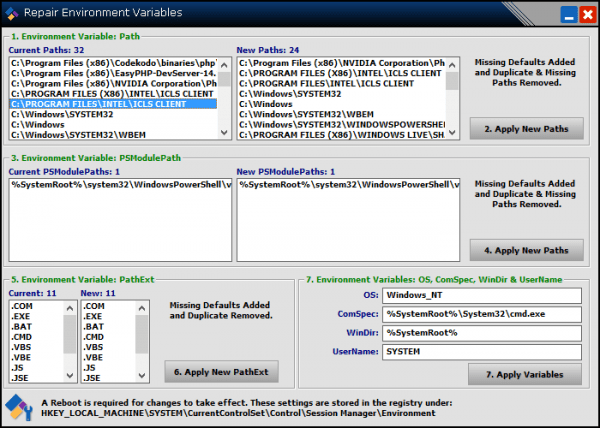
Task: Click 7. Apply Variables button
Action: coord(525,374)
